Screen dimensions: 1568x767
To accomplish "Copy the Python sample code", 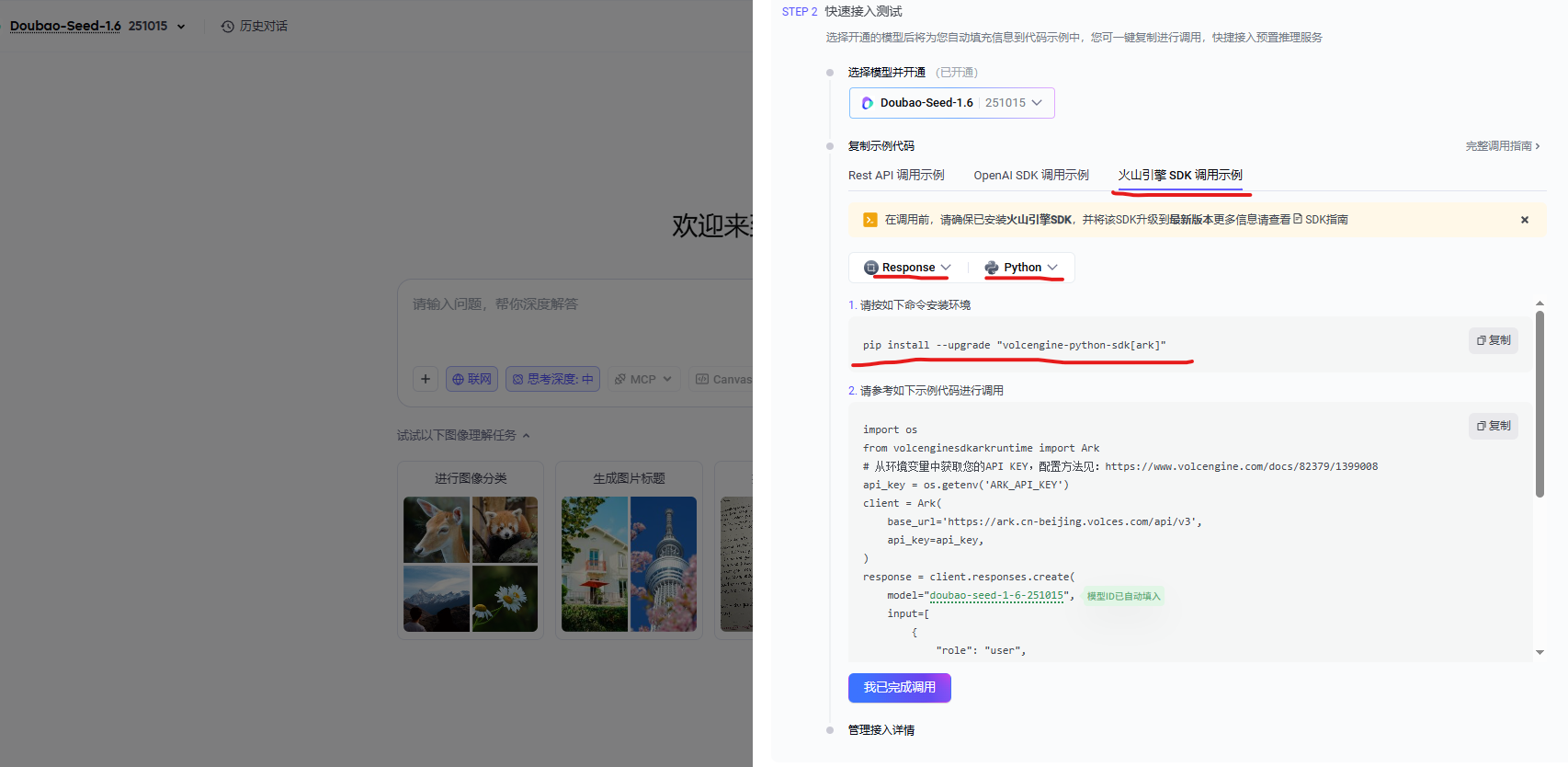I will [x=1494, y=426].
